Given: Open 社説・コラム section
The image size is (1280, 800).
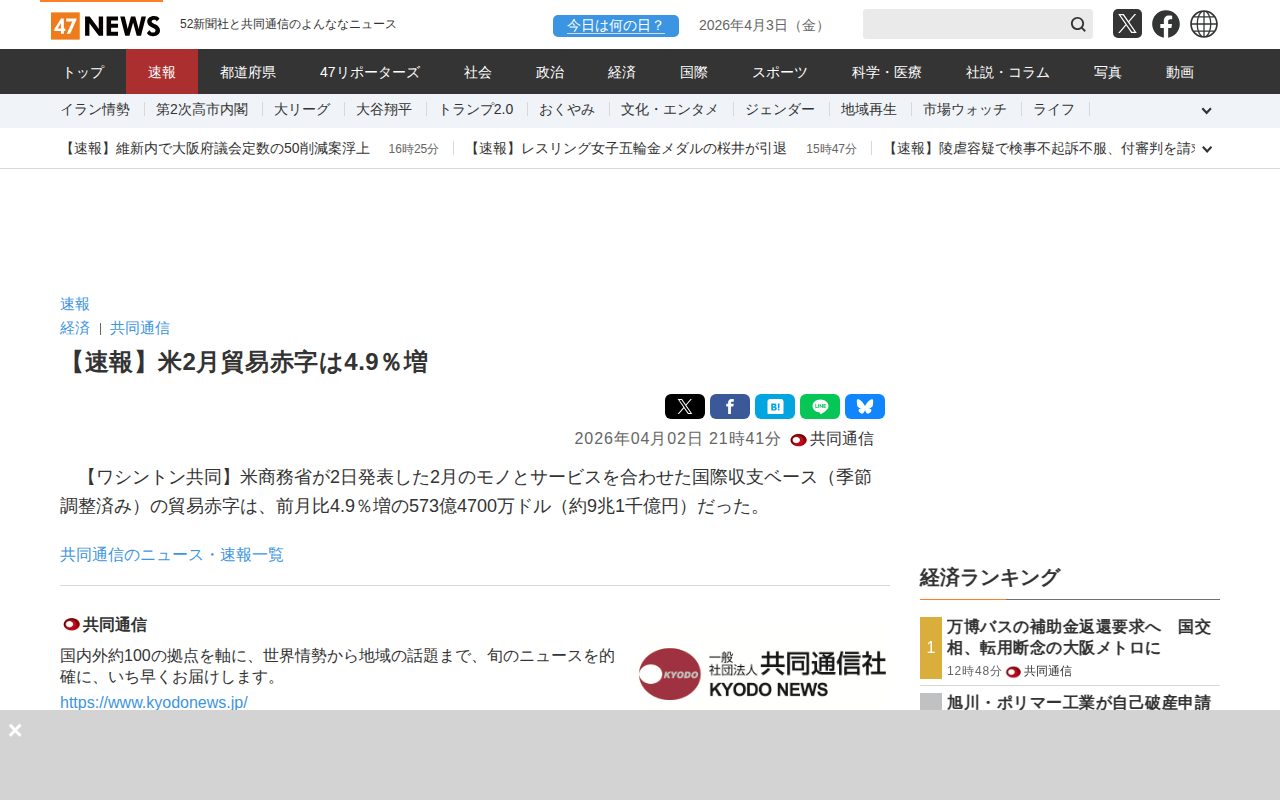Looking at the screenshot, I should (x=1008, y=72).
